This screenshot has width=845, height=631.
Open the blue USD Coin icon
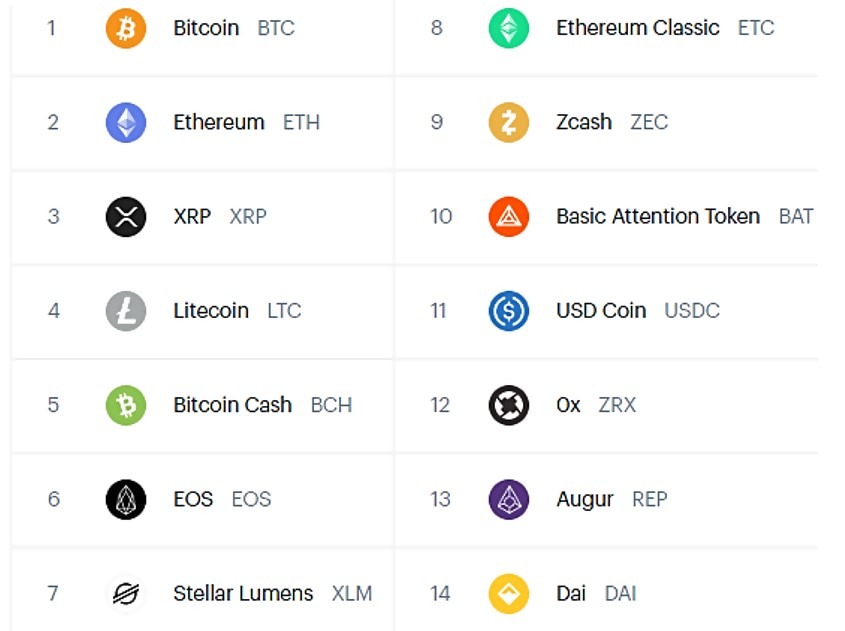pyautogui.click(x=509, y=311)
